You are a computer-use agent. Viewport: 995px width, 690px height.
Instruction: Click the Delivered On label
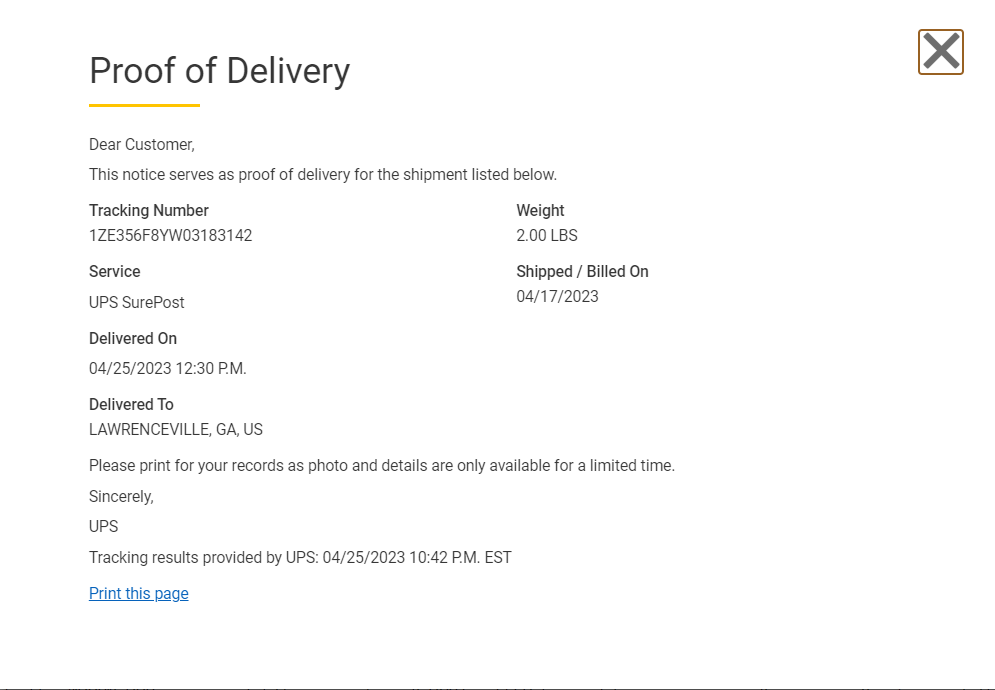(132, 339)
